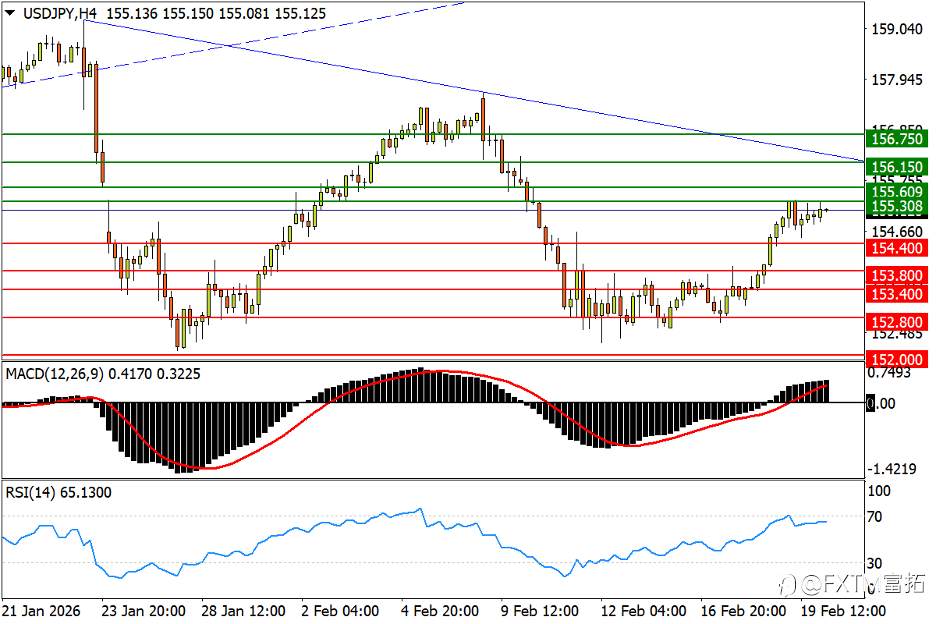Screen dimensions: 936x624
Task: Select the green 155.308 level label
Action: click(897, 207)
